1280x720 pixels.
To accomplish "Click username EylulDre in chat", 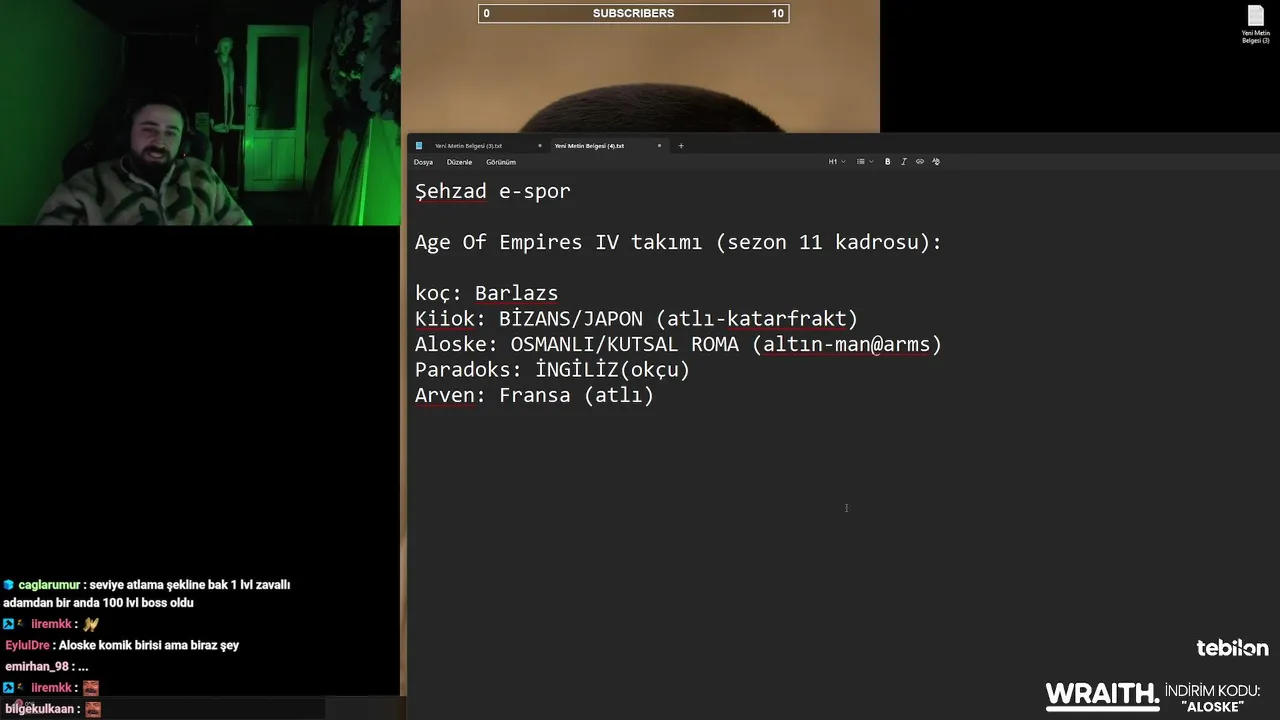I will (27, 646).
